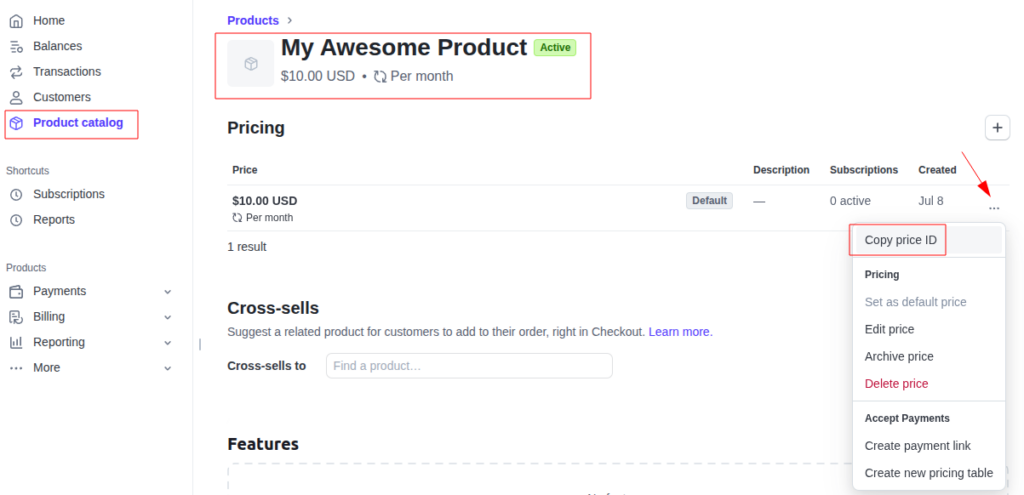This screenshot has height=495, width=1024.
Task: Choose Copy price ID from menu
Action: pos(900,240)
